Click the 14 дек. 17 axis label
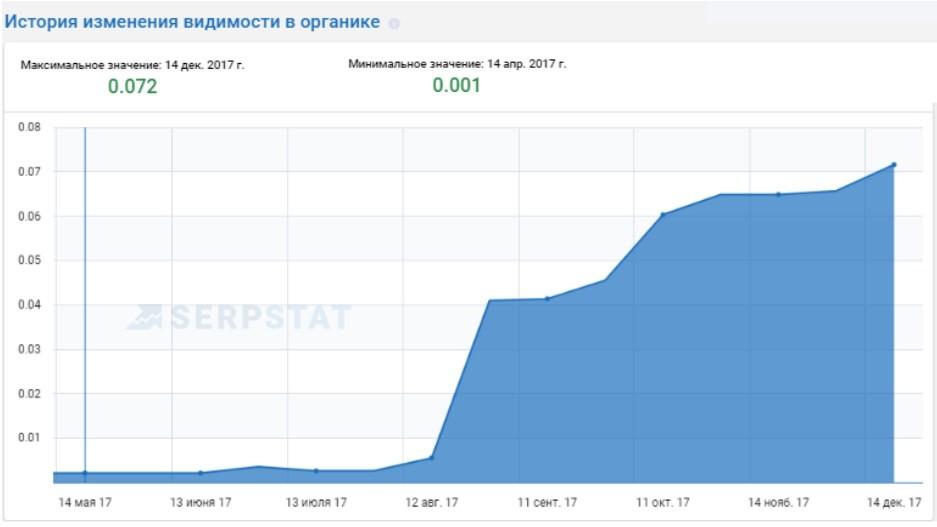Viewport: 937px width, 527px height. tap(893, 502)
